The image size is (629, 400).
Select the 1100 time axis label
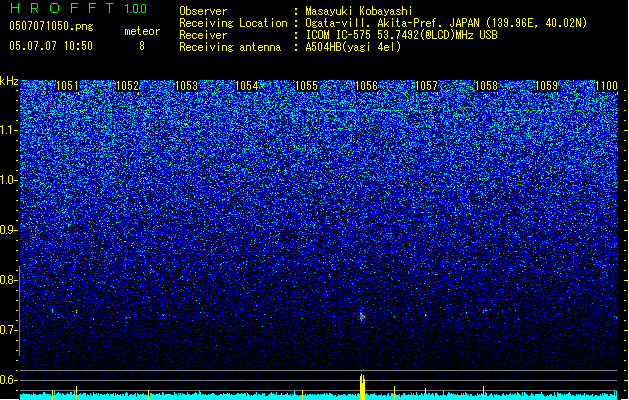click(606, 86)
